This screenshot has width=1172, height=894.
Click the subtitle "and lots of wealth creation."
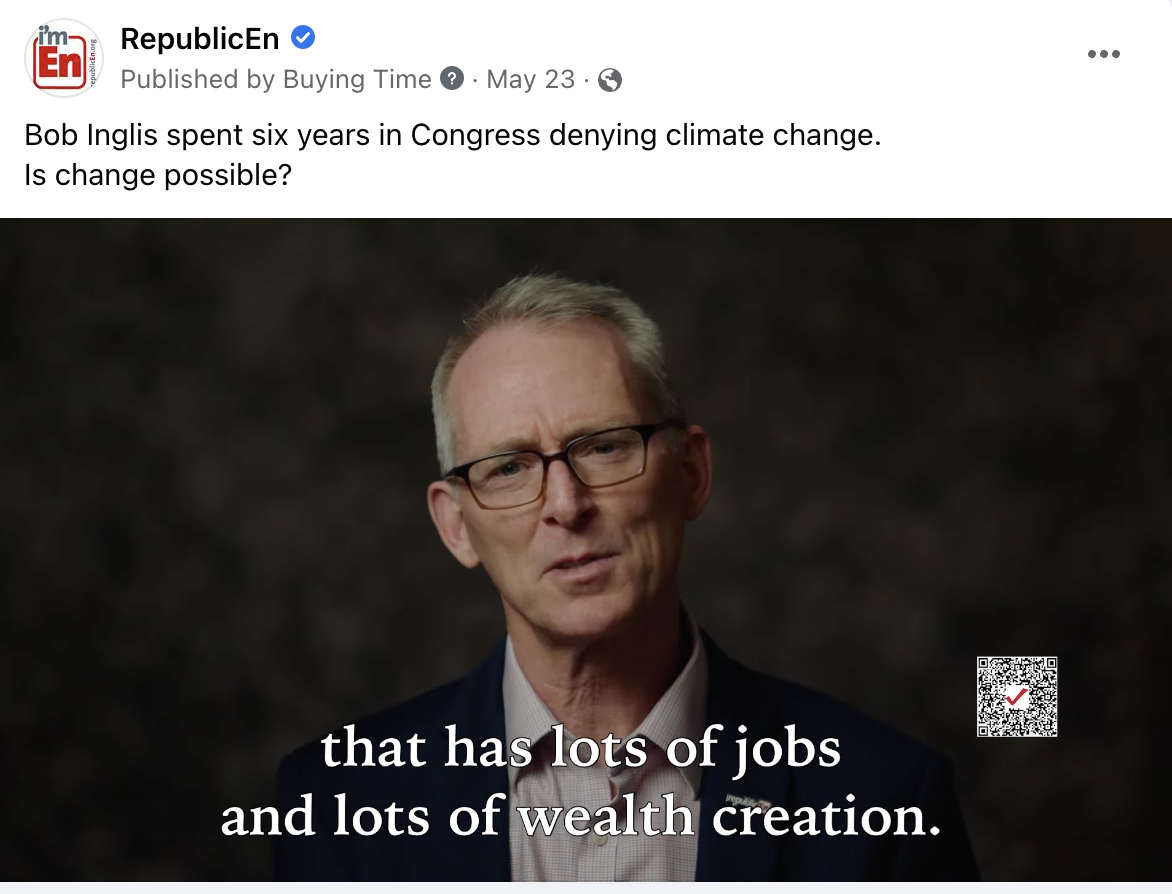581,816
